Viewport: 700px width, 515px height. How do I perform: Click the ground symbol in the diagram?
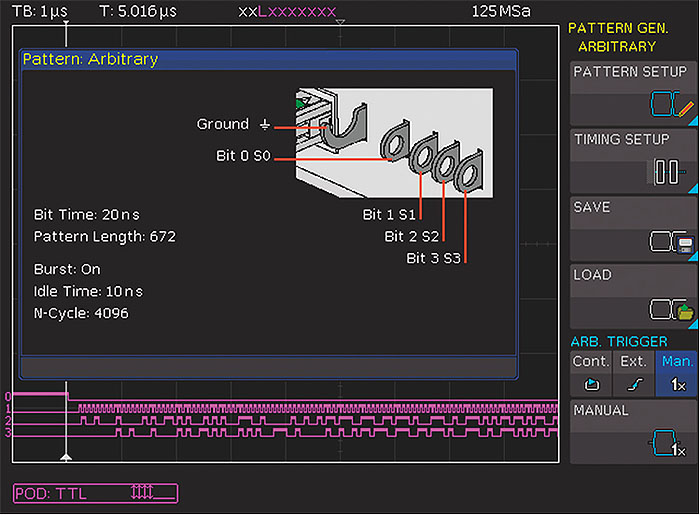coord(265,125)
